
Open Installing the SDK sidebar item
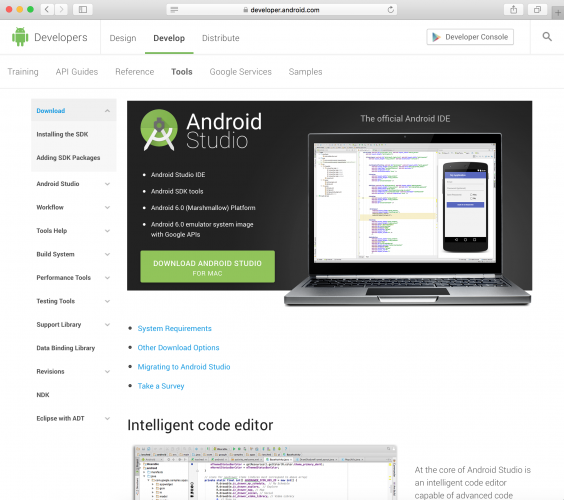(62, 134)
